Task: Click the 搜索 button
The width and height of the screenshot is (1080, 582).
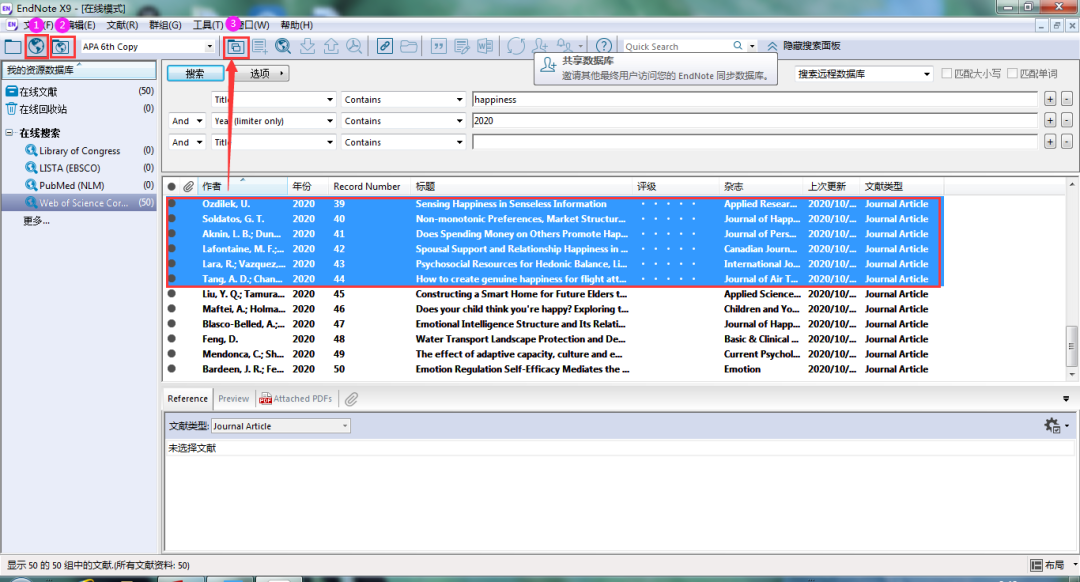Action: 195,74
